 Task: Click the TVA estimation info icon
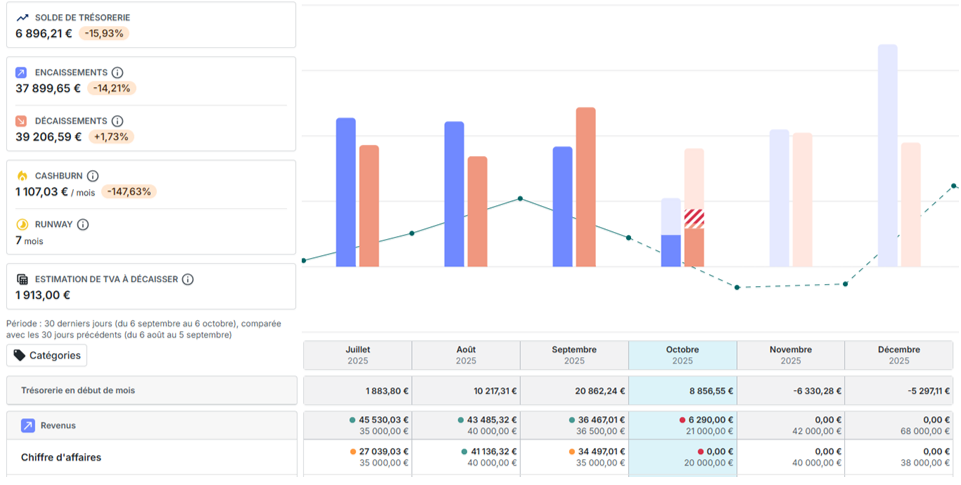[x=188, y=279]
